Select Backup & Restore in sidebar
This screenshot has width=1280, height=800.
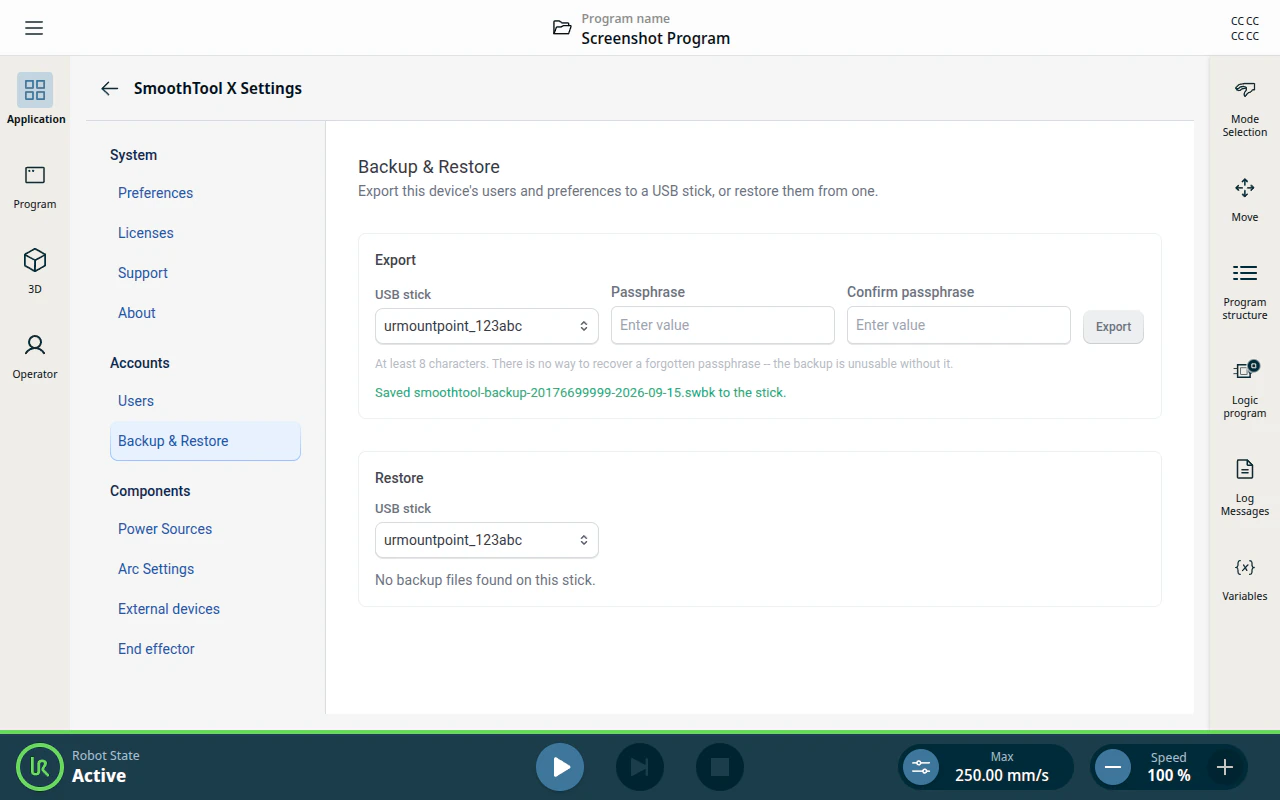click(205, 441)
